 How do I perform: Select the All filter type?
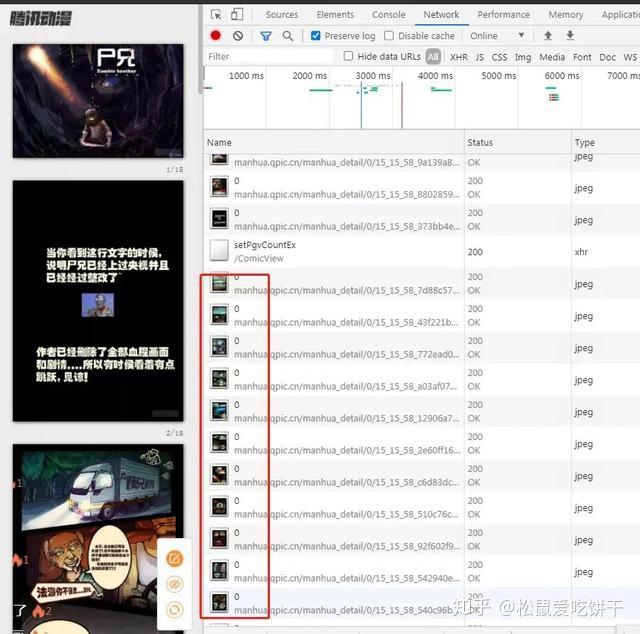(433, 57)
